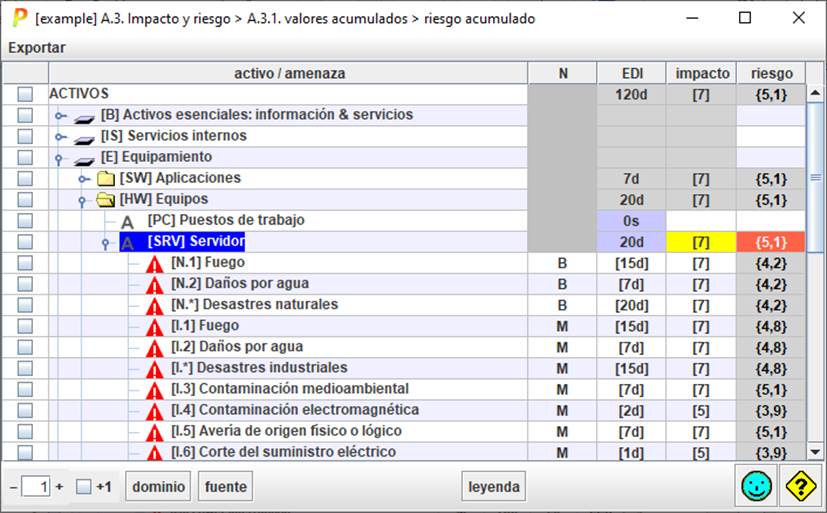Click the folder icon next to [SW] Aplicaciones
This screenshot has width=827, height=513.
(x=106, y=179)
